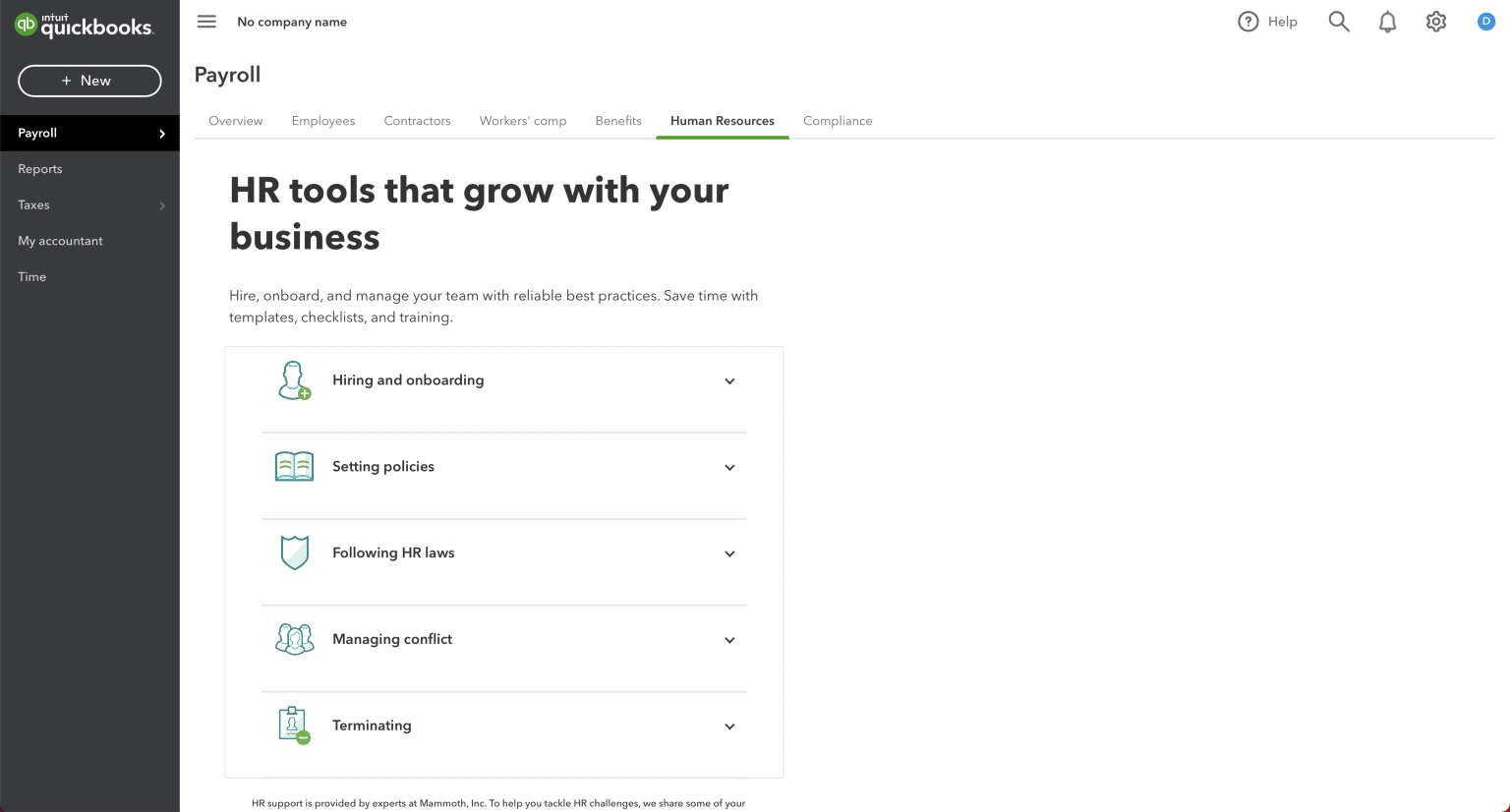Image resolution: width=1510 pixels, height=812 pixels.
Task: Expand the Taxes sidebar submenu
Action: click(89, 204)
